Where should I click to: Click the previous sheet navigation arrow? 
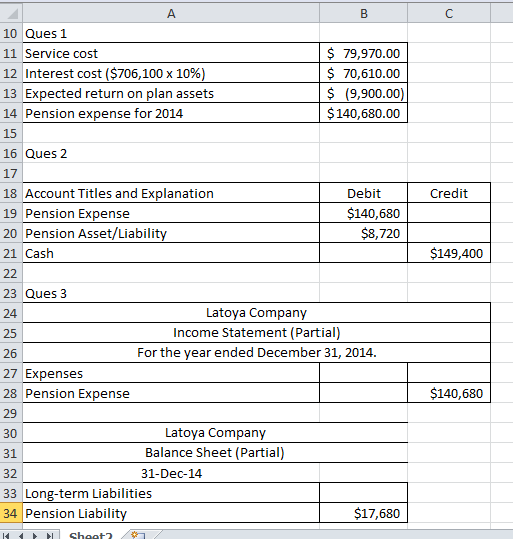(x=21, y=536)
